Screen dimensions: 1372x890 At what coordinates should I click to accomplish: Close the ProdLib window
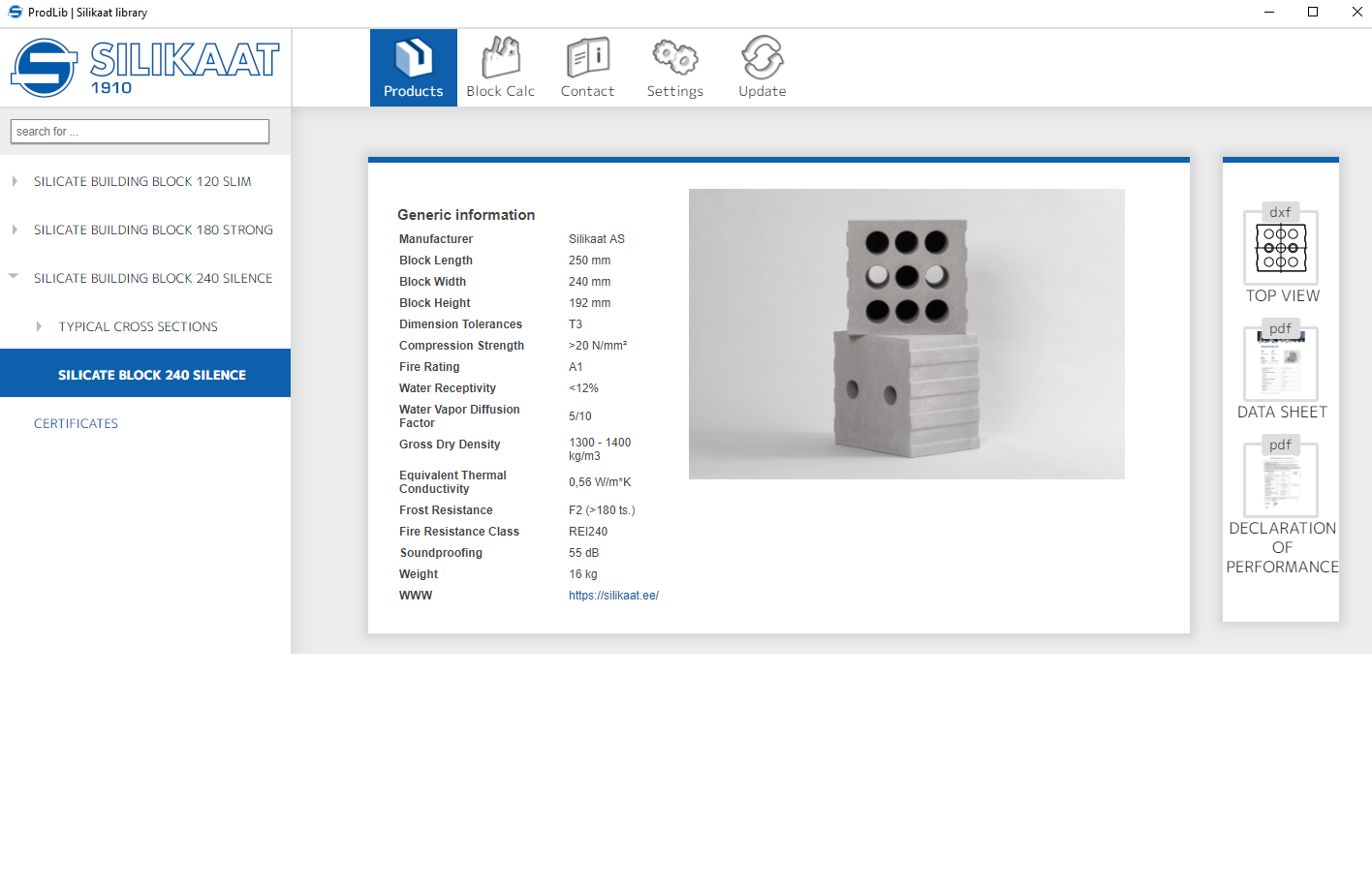[x=1356, y=12]
